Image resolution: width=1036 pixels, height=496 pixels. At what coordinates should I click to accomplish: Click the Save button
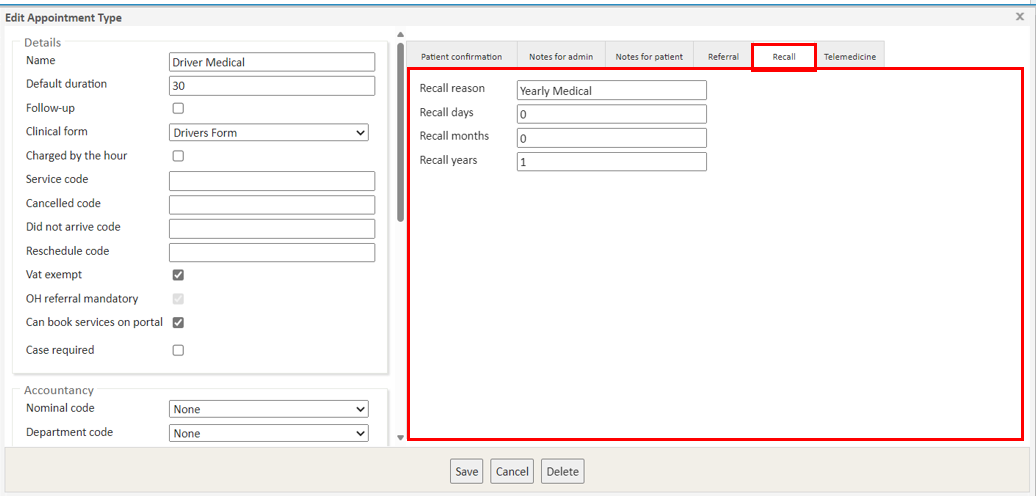pos(466,472)
